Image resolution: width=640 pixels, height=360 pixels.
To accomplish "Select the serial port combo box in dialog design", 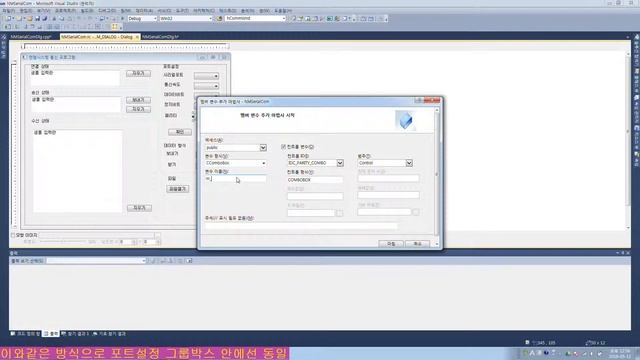I will (x=207, y=76).
